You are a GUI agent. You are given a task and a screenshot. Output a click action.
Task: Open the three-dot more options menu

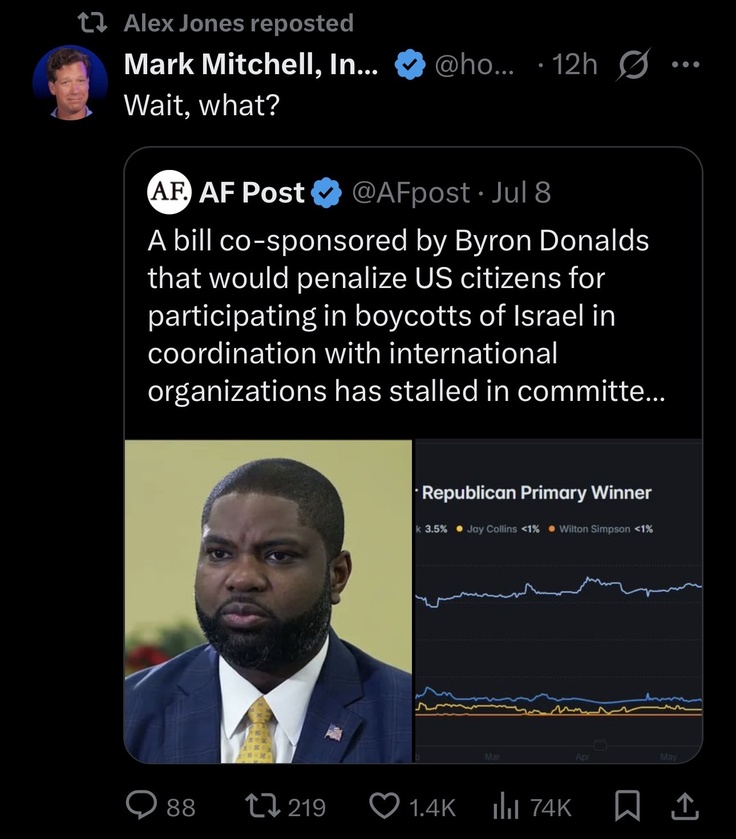click(x=685, y=65)
